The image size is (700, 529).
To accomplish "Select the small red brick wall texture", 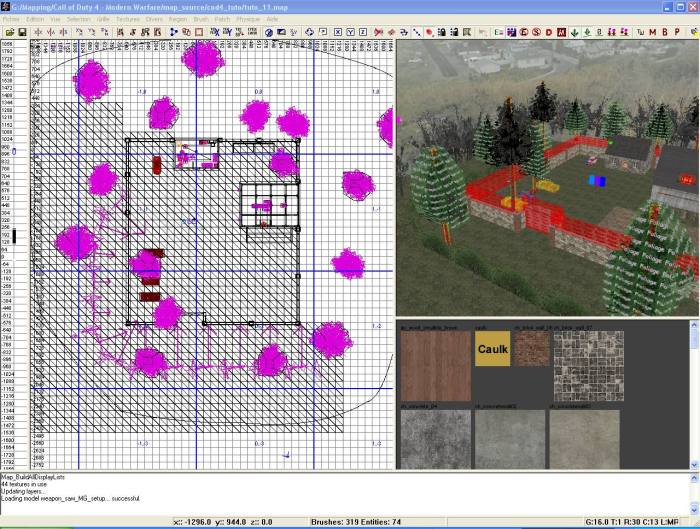I will (532, 349).
